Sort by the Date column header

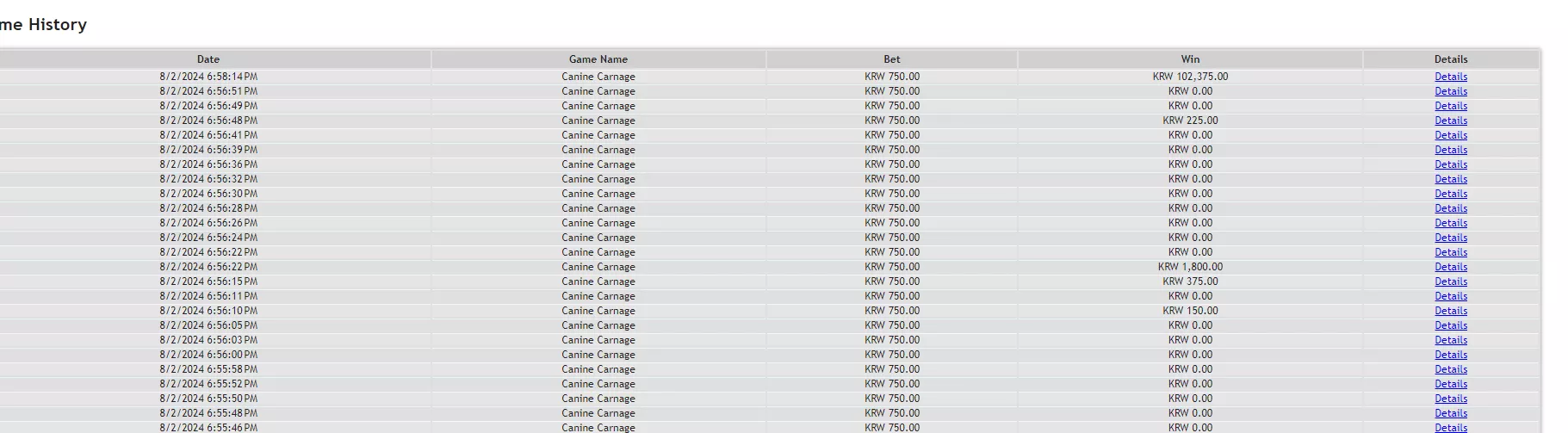click(208, 59)
